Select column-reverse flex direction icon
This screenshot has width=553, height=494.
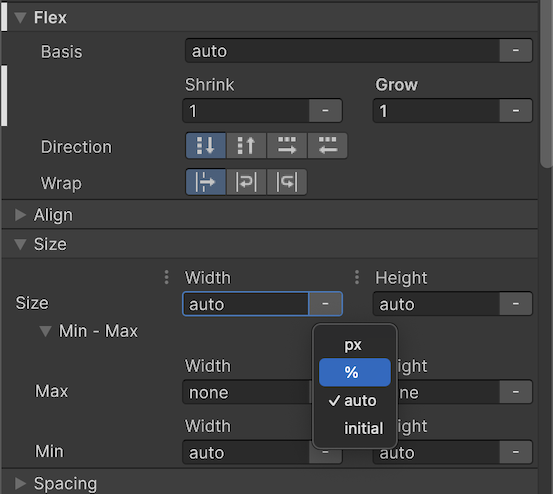pos(246,146)
